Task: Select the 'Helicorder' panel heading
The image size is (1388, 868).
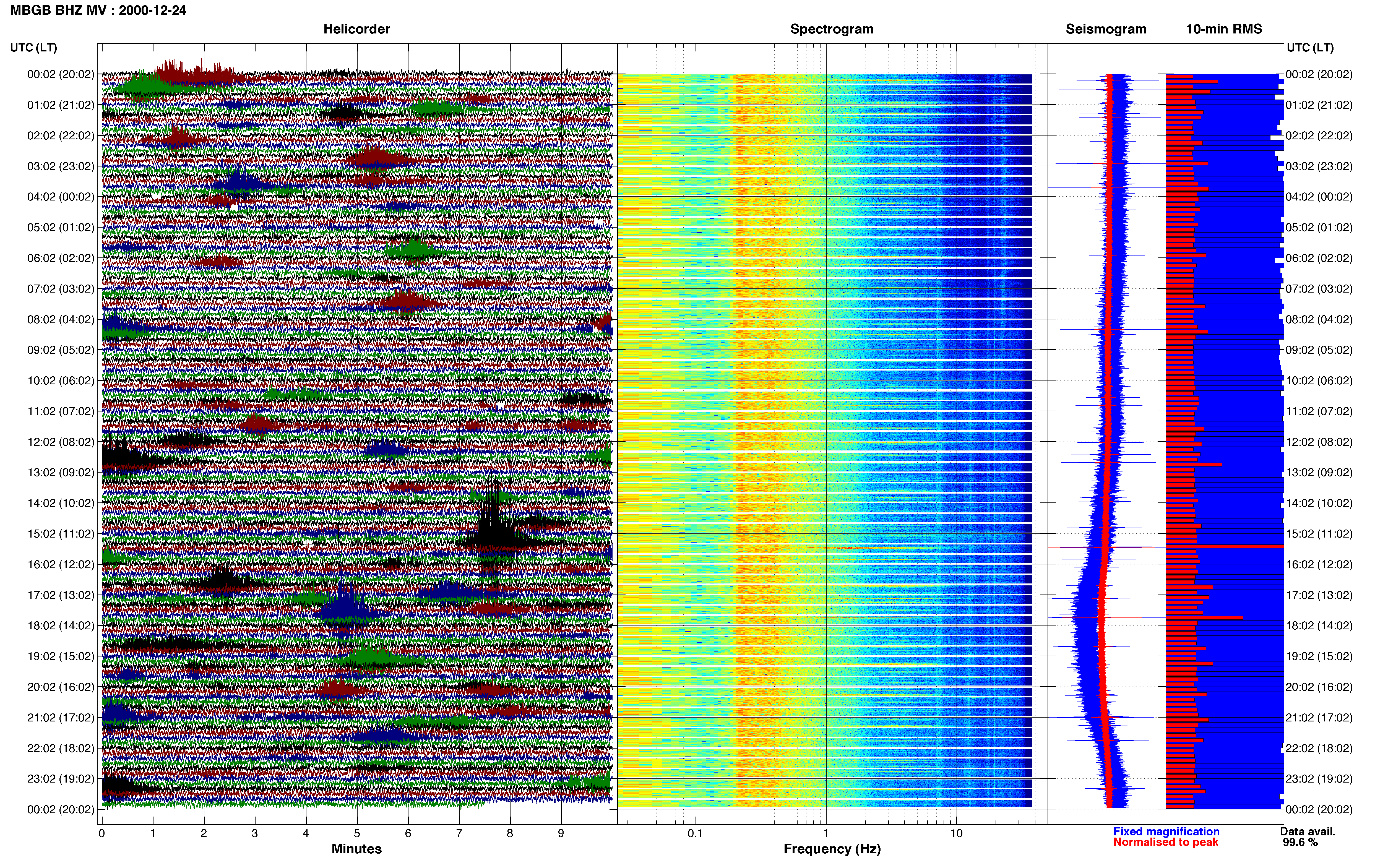Action: pyautogui.click(x=356, y=29)
